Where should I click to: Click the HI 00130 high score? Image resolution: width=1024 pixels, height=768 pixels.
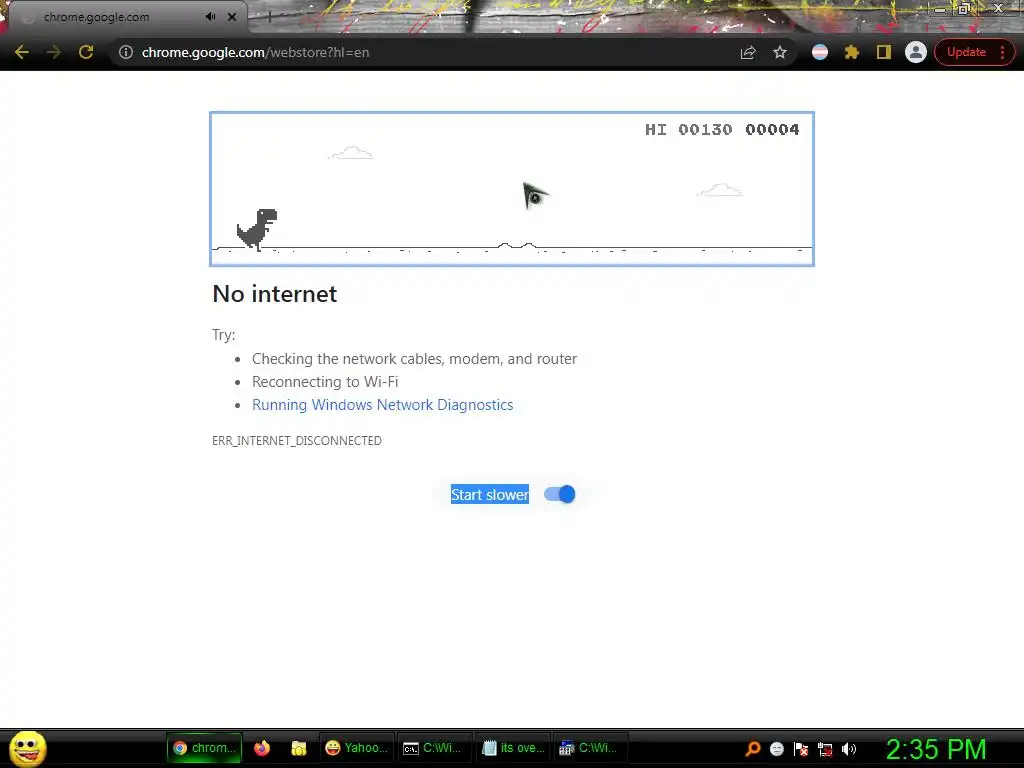click(689, 129)
